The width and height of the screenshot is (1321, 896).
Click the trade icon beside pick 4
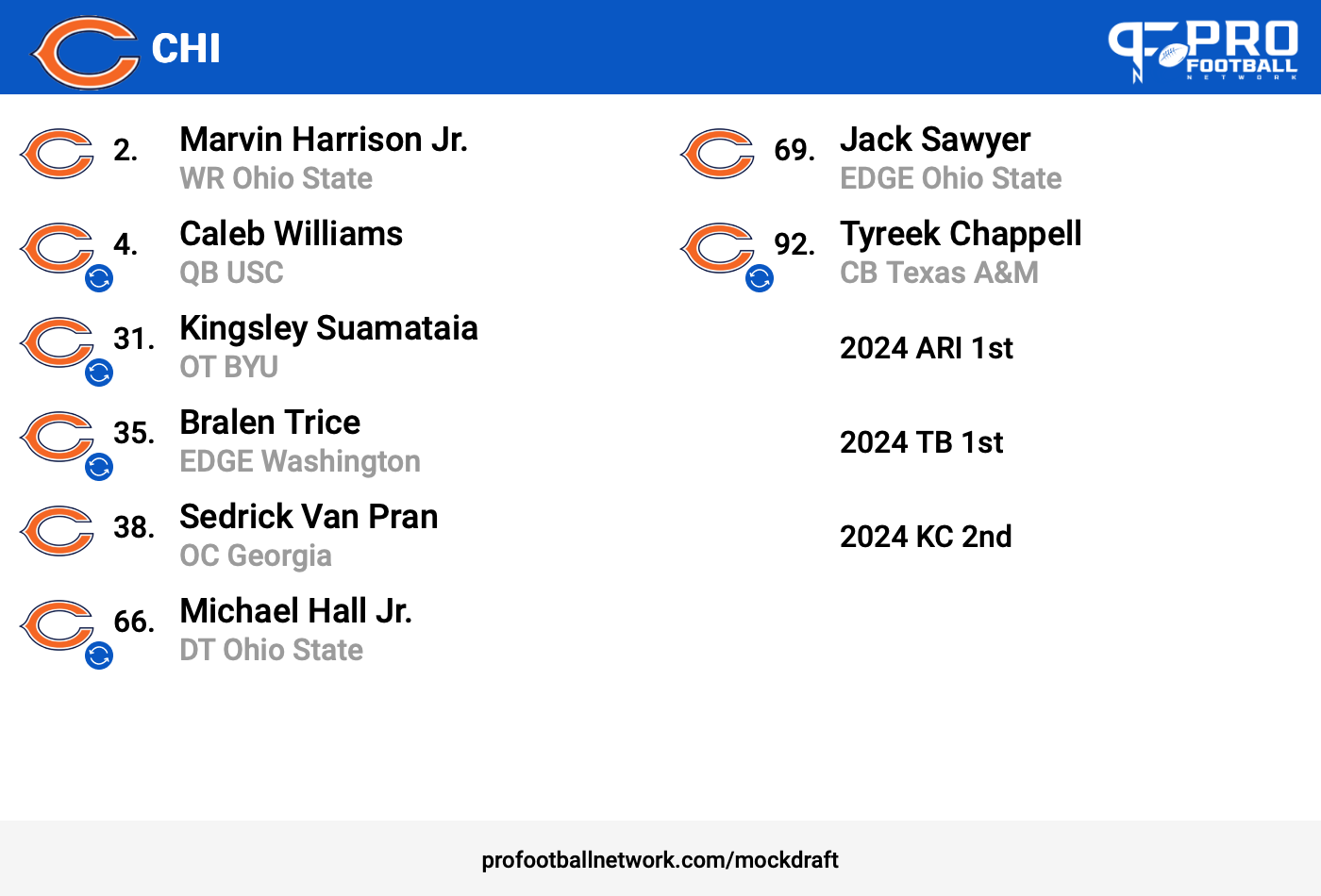click(99, 278)
